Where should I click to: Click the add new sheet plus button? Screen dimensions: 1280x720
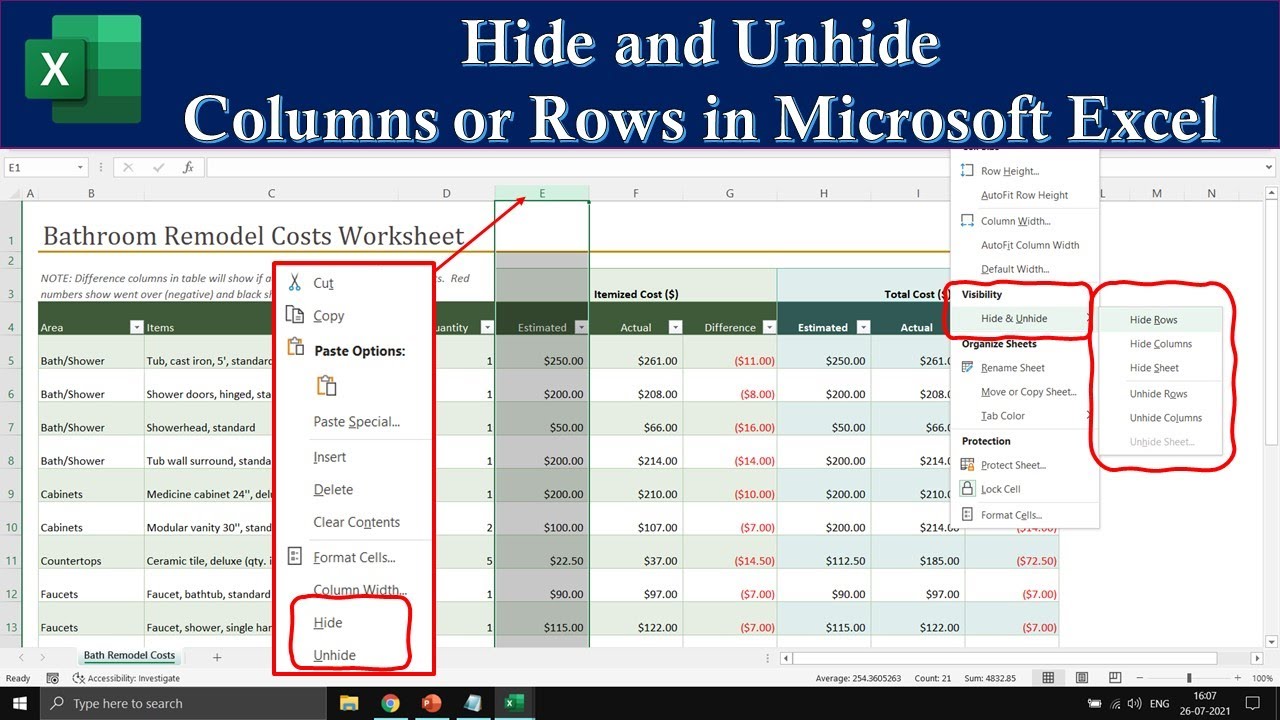pos(217,657)
